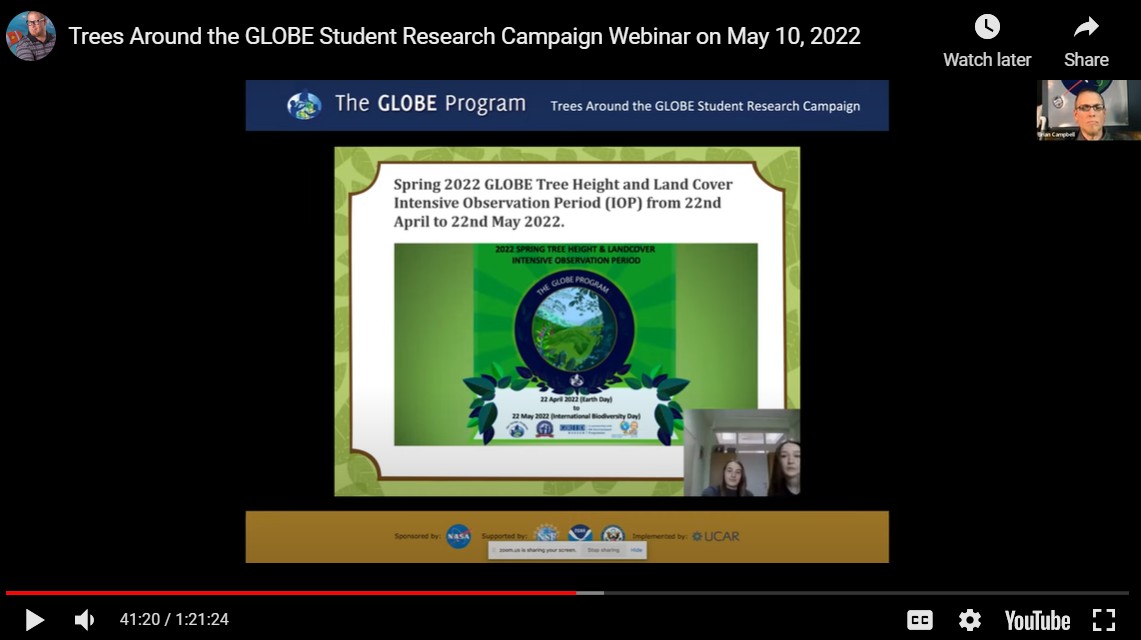
Task: Click the "41:20 / 1:21:24" time display
Action: [175, 620]
